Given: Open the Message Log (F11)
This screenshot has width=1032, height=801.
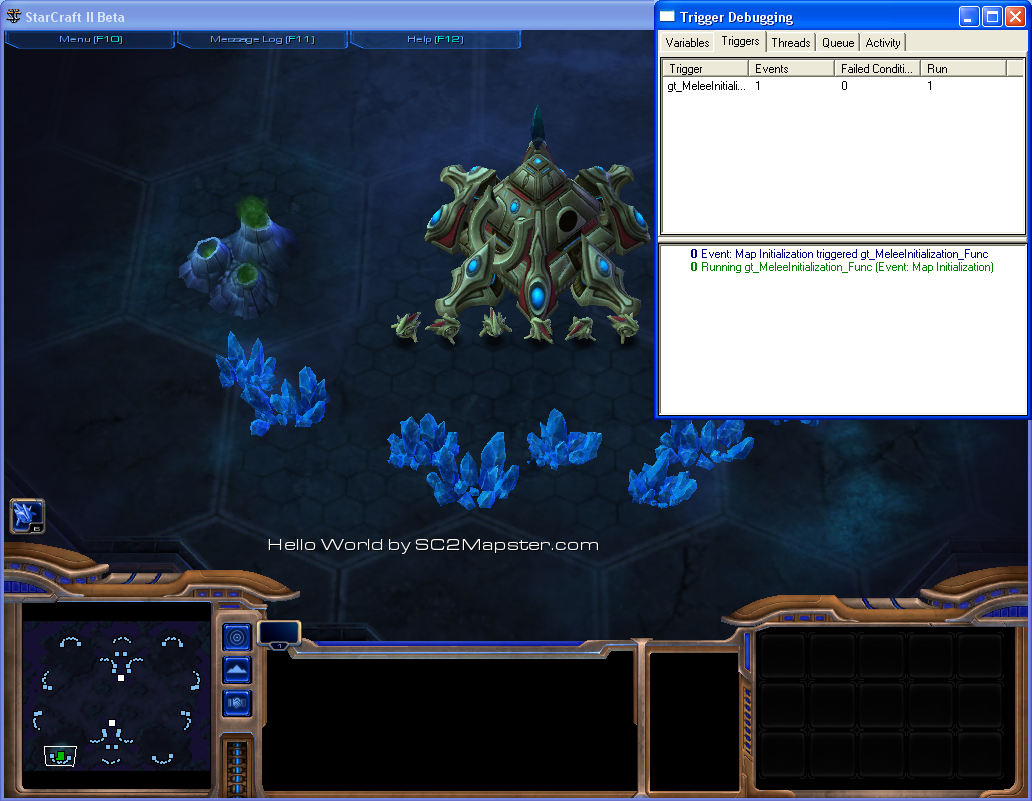Looking at the screenshot, I should tap(262, 39).
